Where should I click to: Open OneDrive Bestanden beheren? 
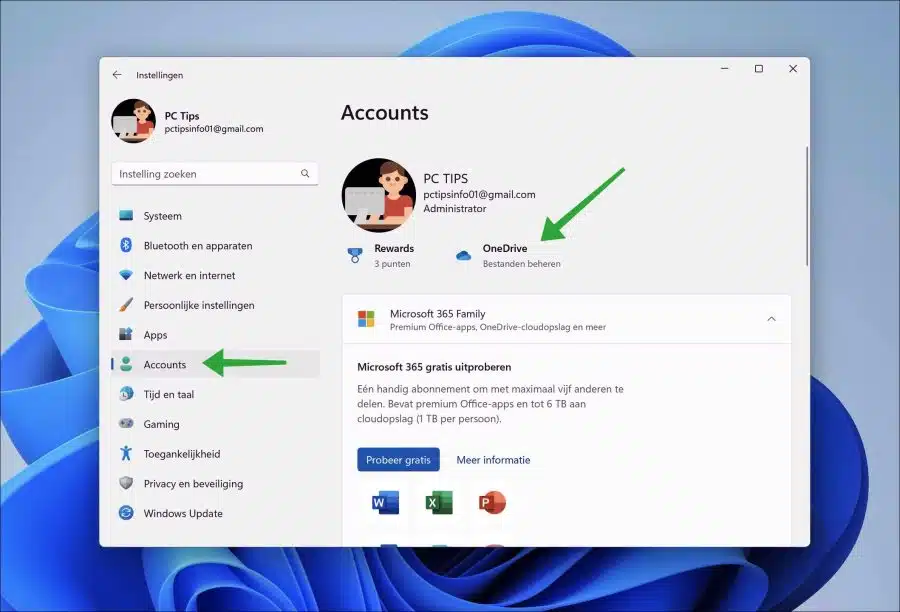[x=508, y=255]
